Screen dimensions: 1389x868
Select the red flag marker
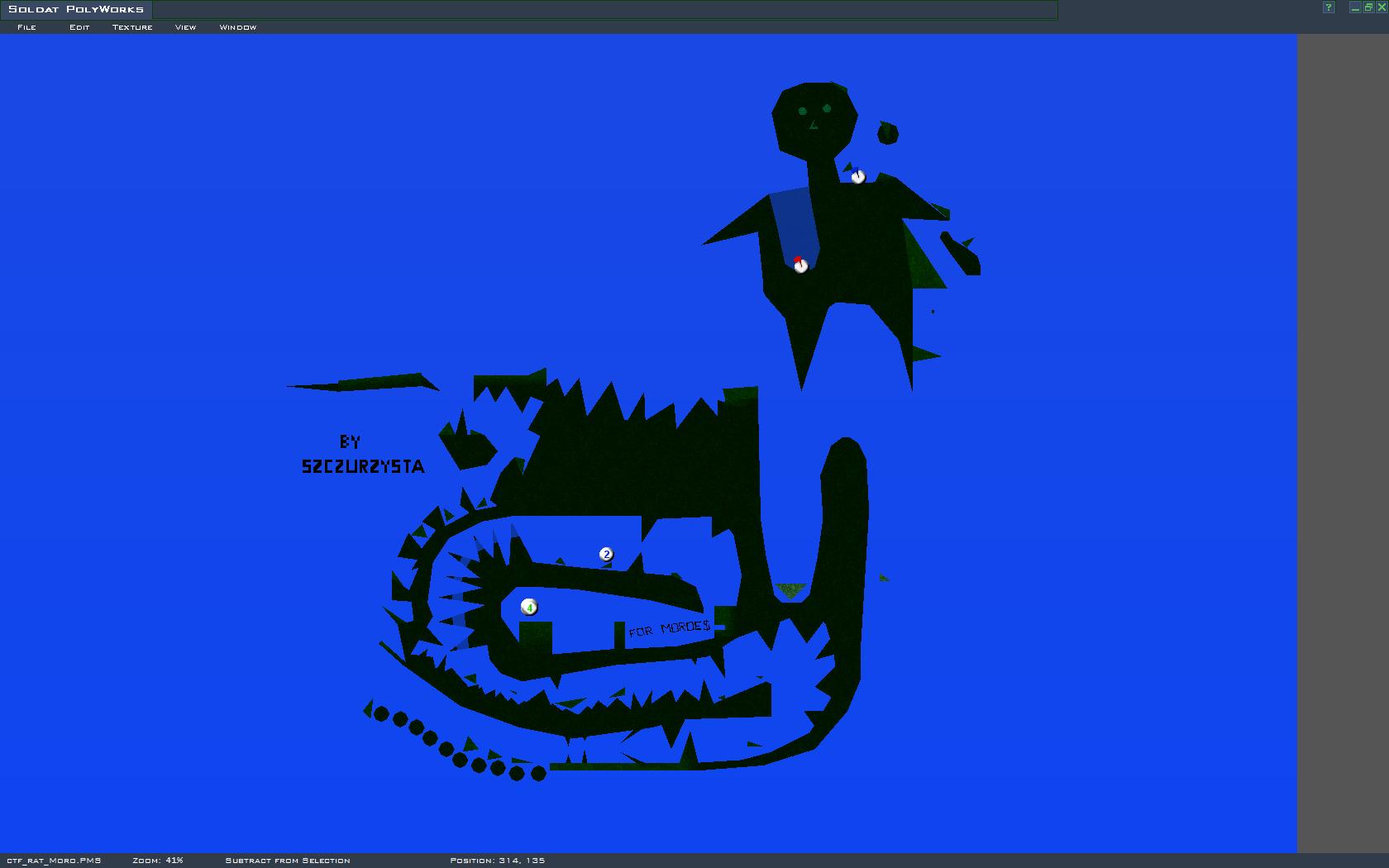800,265
